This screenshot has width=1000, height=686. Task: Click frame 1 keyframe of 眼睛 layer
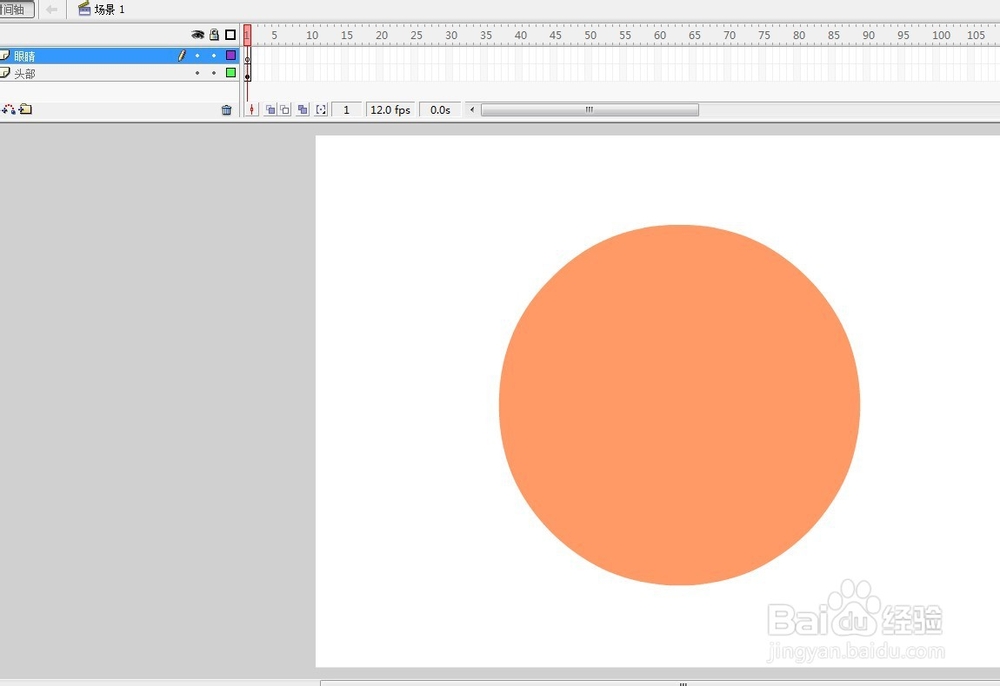click(247, 56)
